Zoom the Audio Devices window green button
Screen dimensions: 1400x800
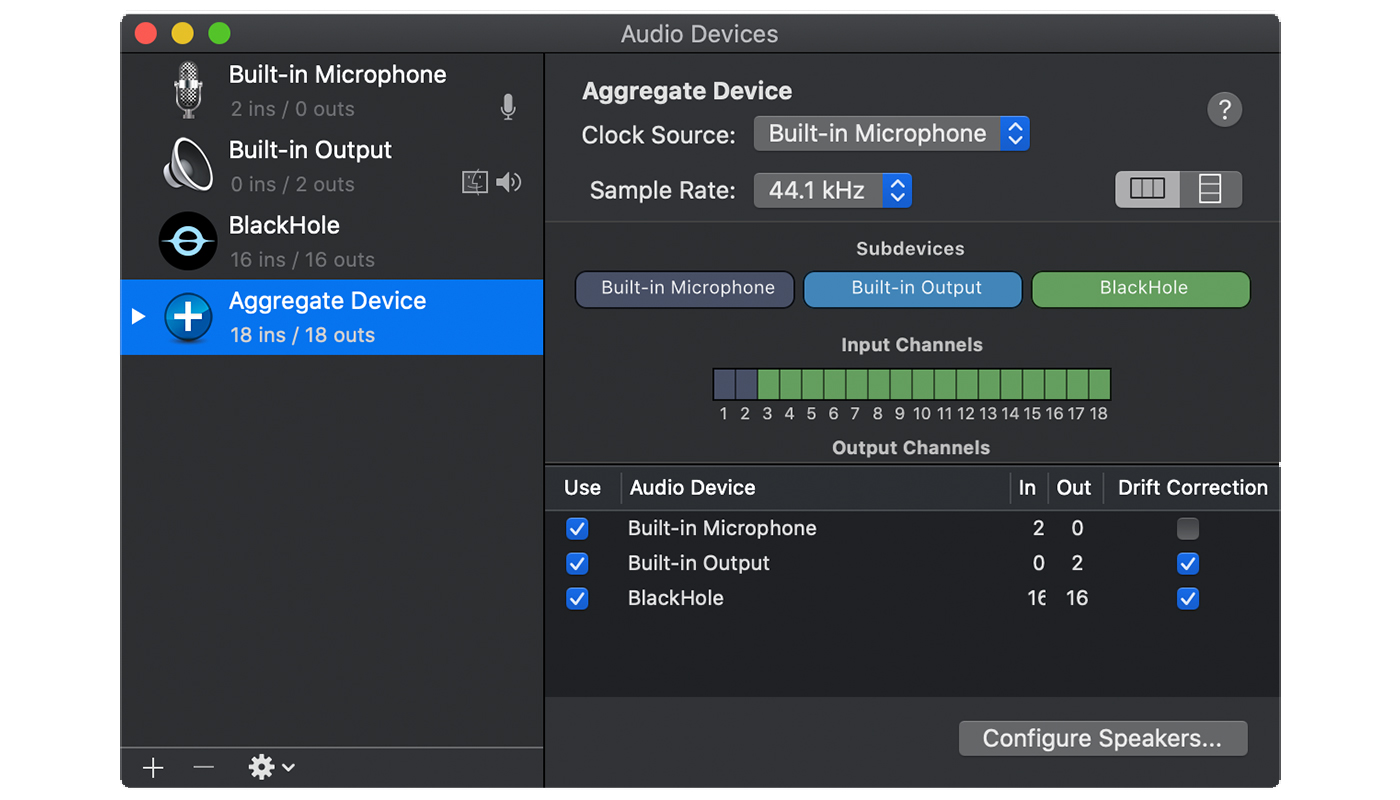(219, 33)
